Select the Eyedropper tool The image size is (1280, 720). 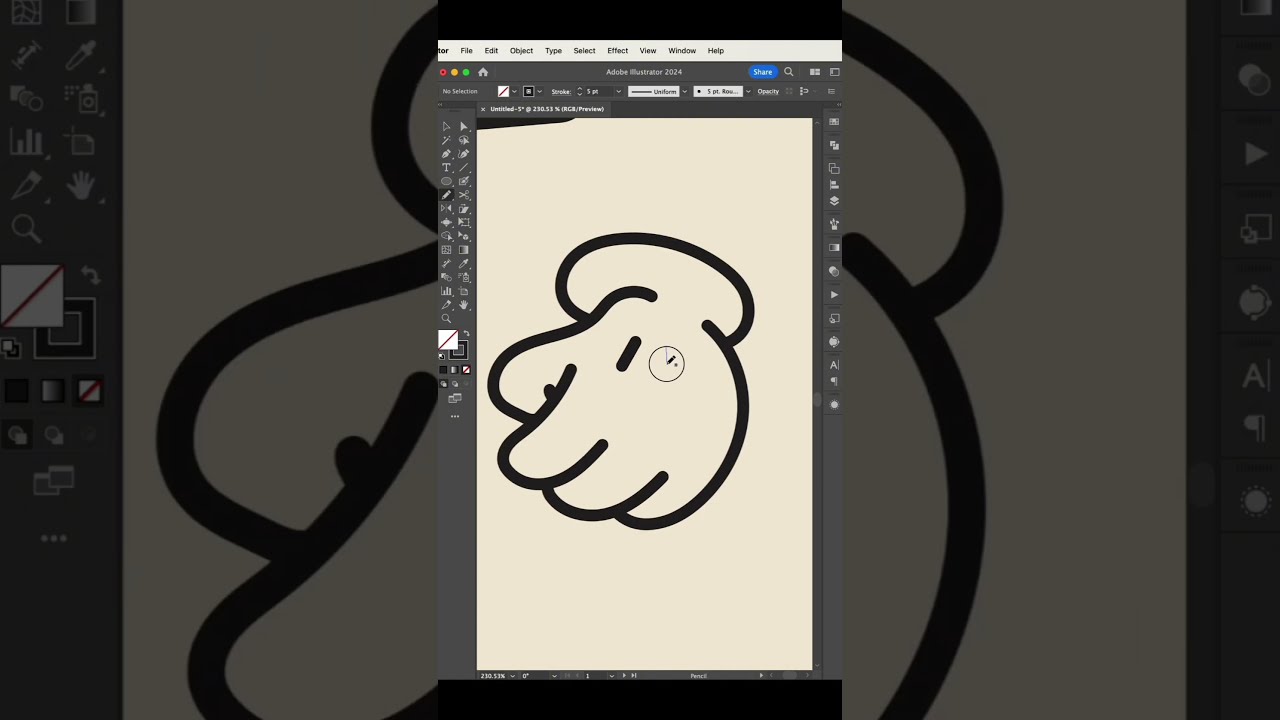pyautogui.click(x=464, y=264)
